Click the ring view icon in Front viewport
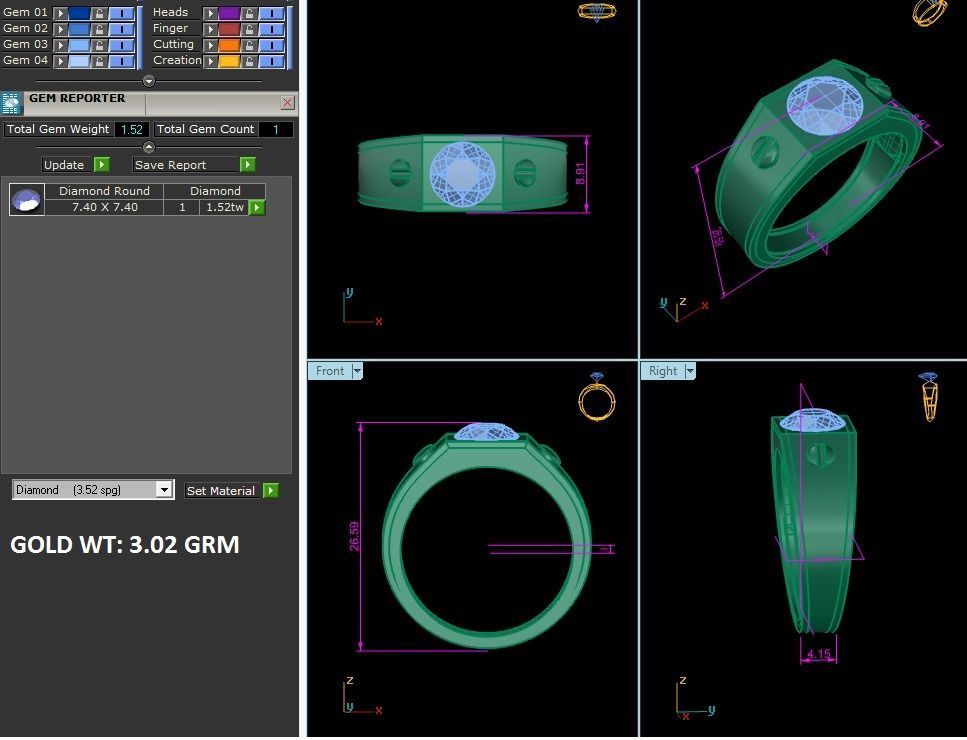Screen dimensions: 967x740 coord(596,396)
